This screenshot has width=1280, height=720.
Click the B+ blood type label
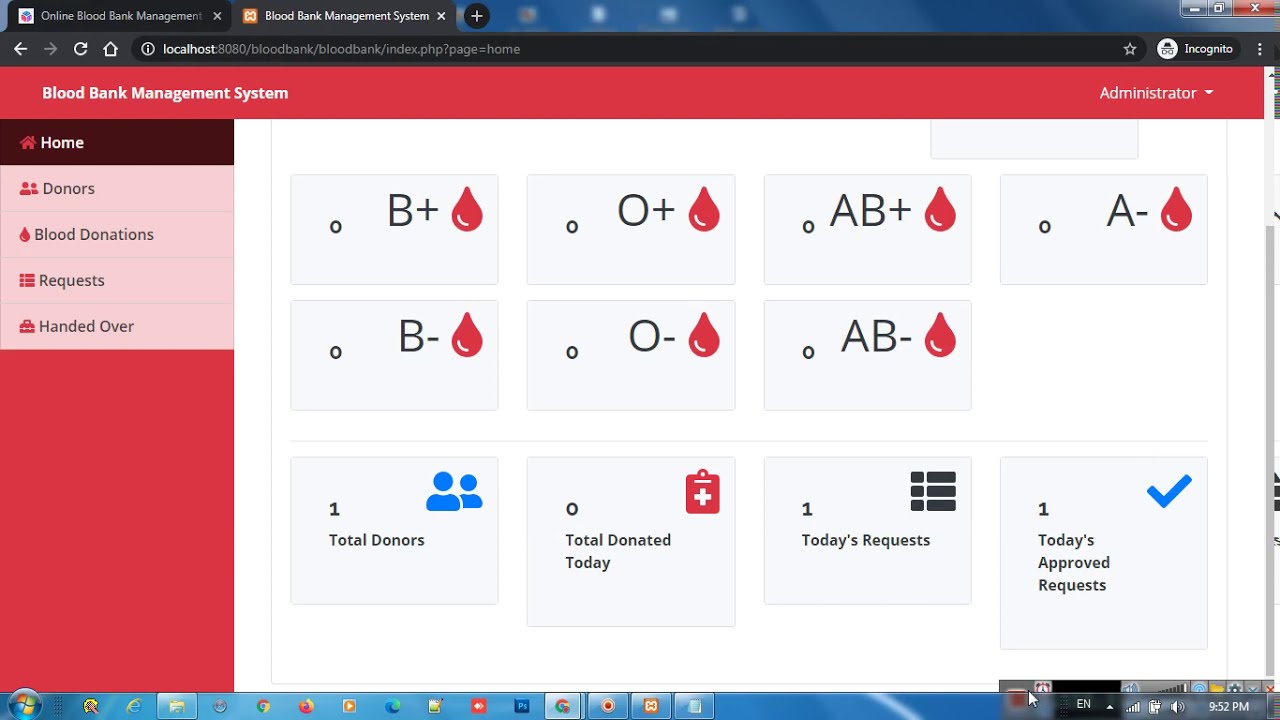[x=413, y=211]
